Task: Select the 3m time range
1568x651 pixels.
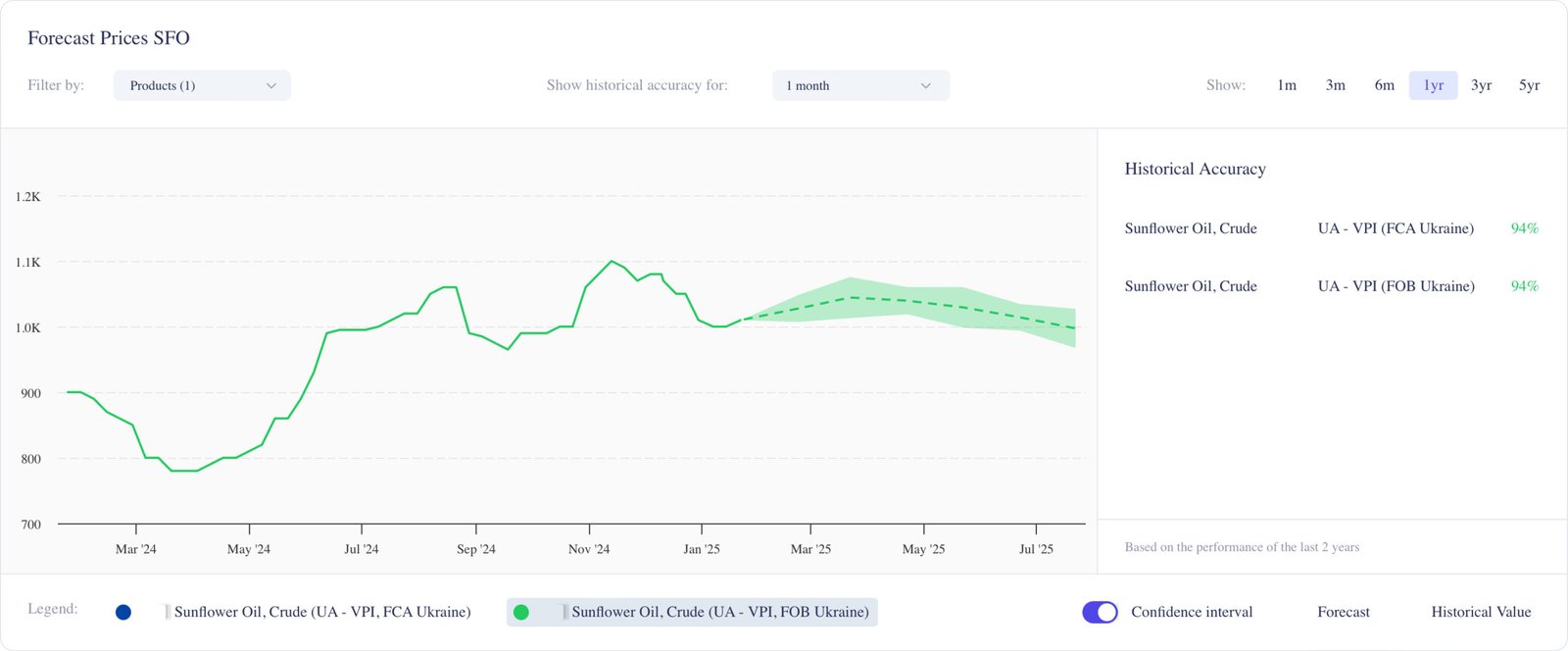Action: (1335, 85)
